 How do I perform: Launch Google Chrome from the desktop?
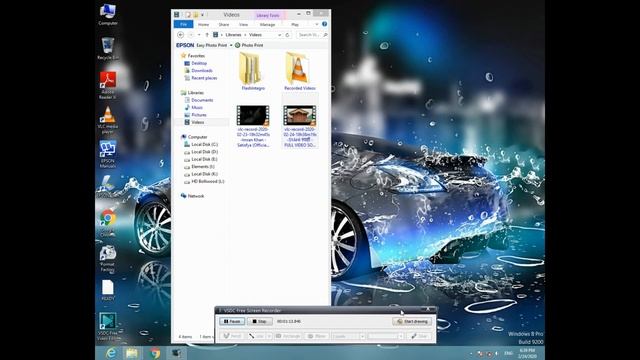[x=108, y=222]
